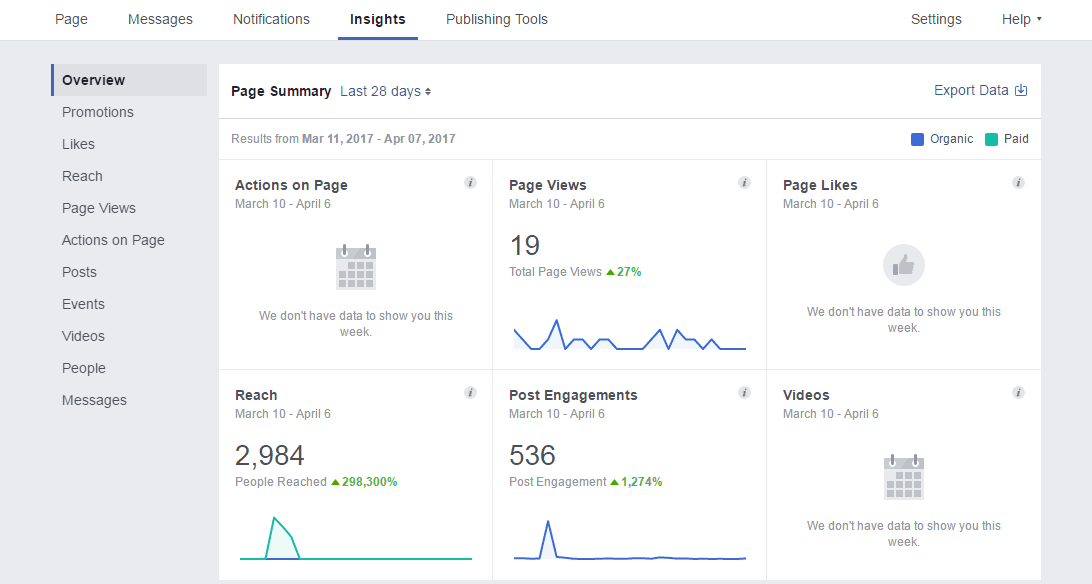This screenshot has width=1092, height=584.
Task: Click the Export Data download icon
Action: [x=1020, y=90]
